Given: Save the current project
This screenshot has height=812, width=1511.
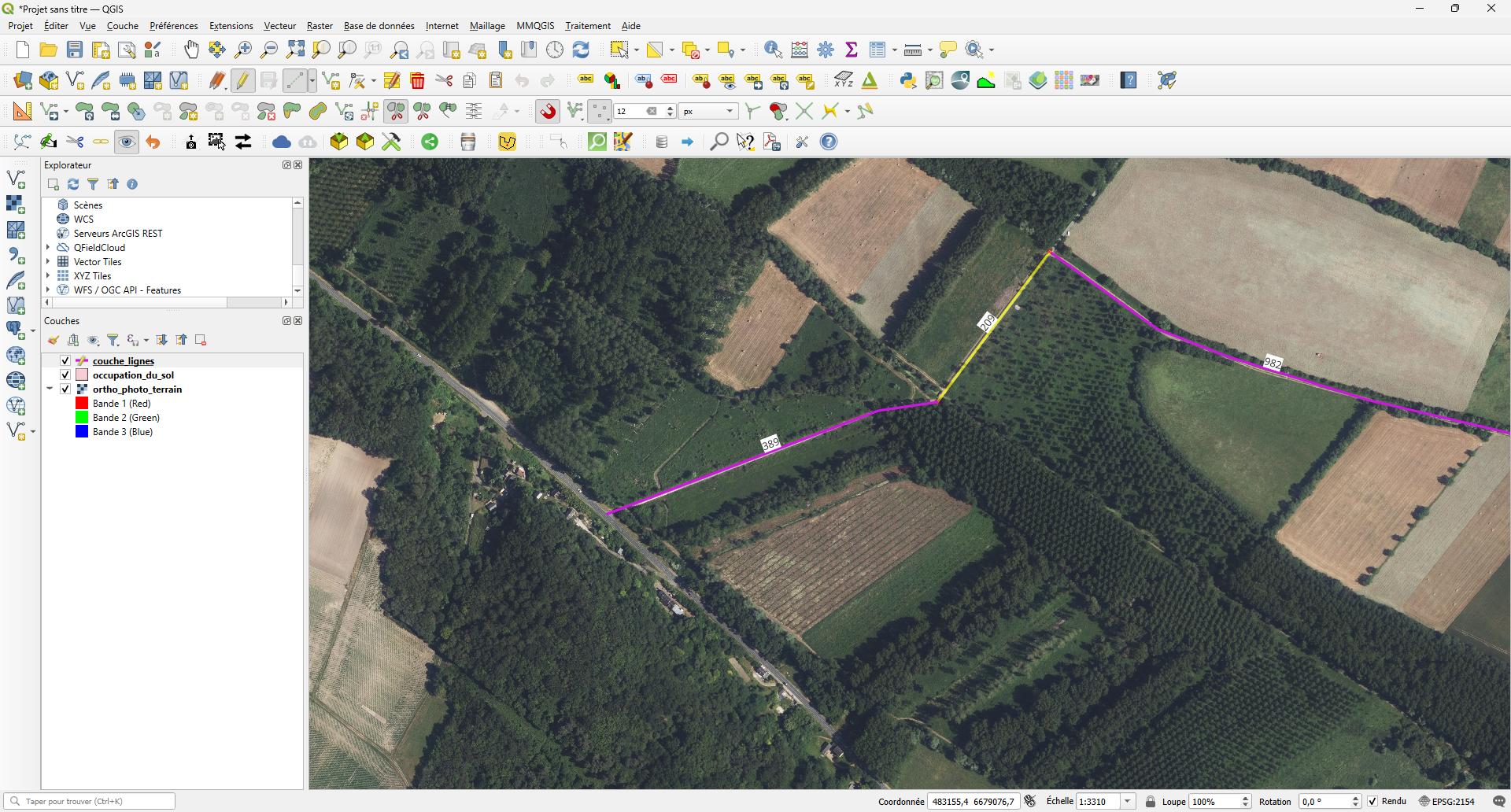Looking at the screenshot, I should [74, 49].
